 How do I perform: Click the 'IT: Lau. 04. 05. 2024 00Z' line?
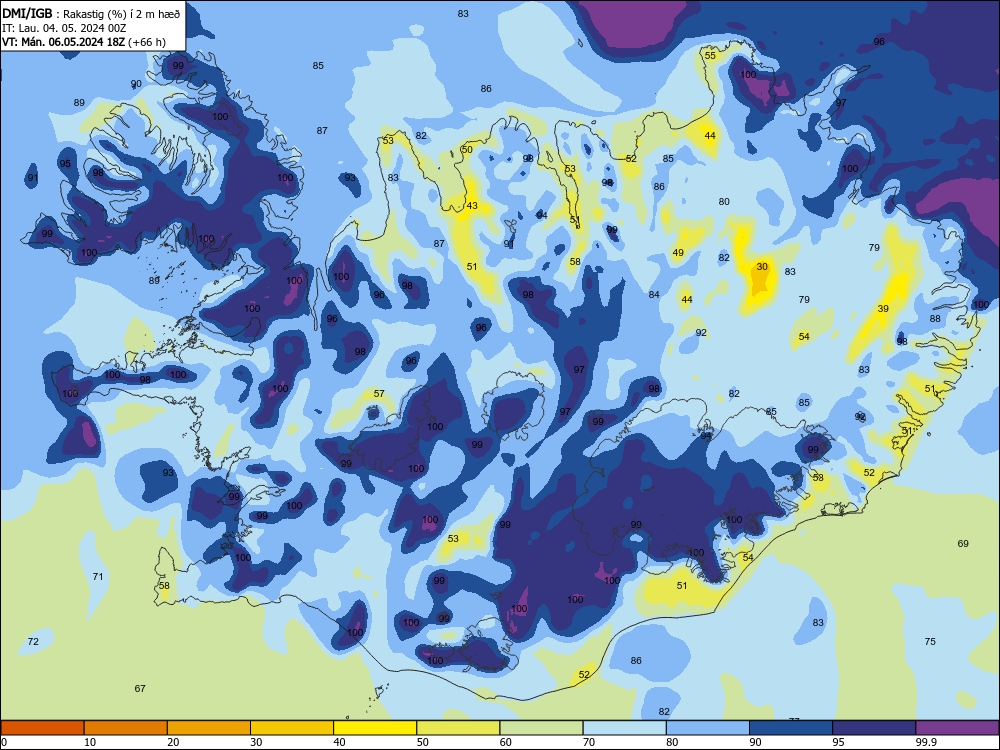point(64,28)
